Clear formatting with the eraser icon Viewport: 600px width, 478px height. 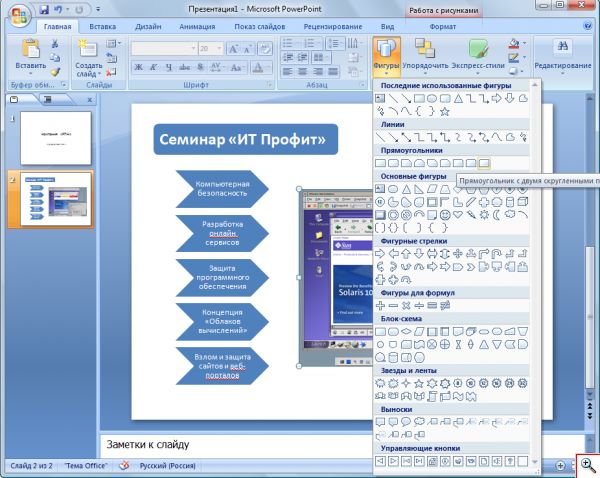(265, 49)
